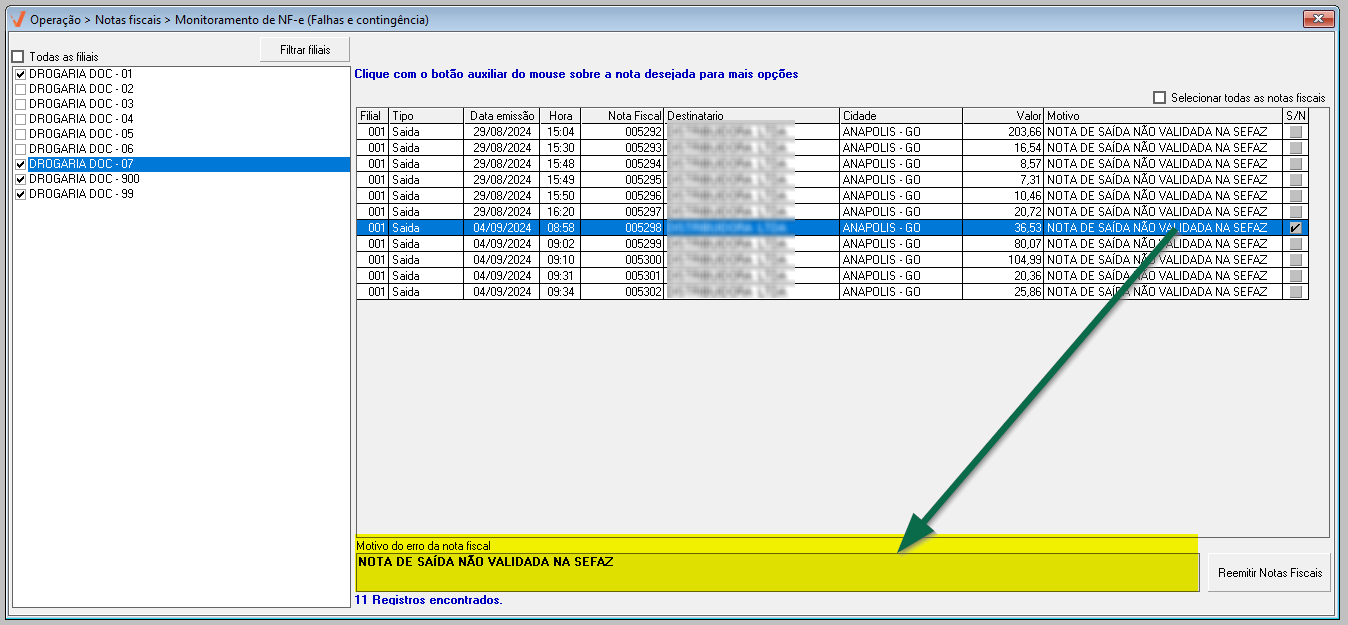Tick Selecionar todas as notas fiscais
Image resolution: width=1348 pixels, height=625 pixels.
click(1160, 98)
